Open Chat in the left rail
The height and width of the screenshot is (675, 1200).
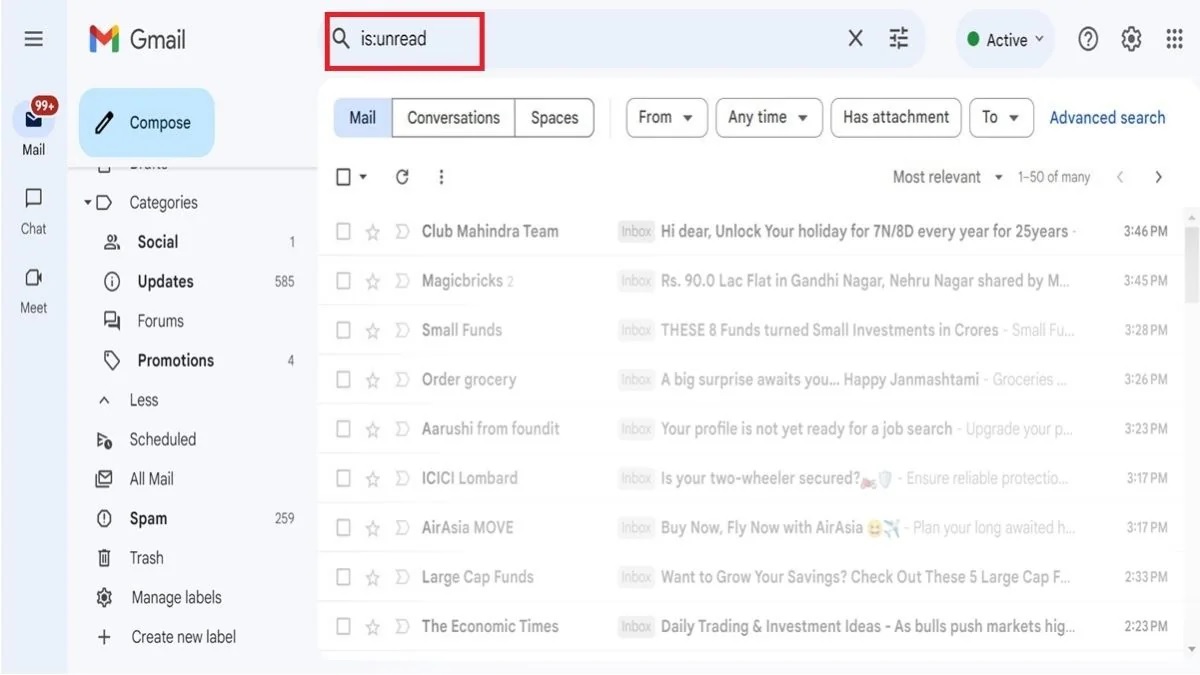(x=34, y=211)
